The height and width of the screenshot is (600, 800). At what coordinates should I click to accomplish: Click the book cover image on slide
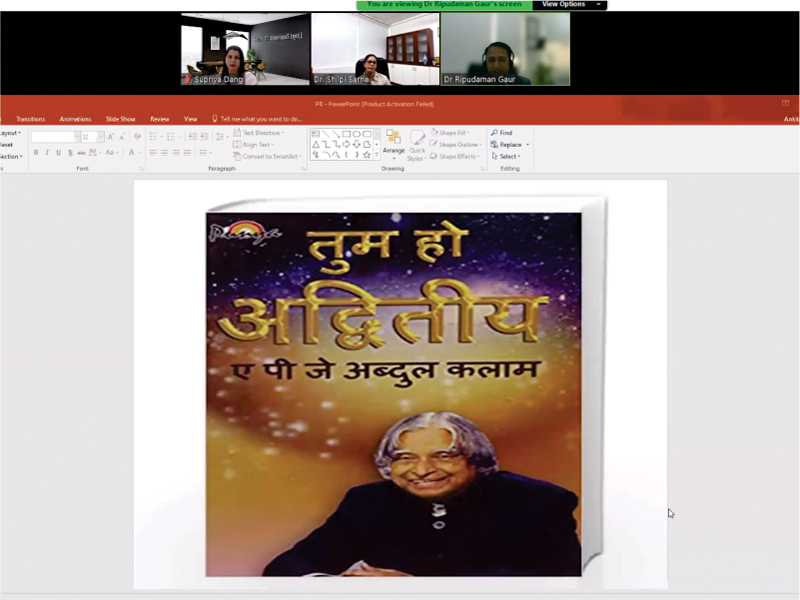click(406, 386)
